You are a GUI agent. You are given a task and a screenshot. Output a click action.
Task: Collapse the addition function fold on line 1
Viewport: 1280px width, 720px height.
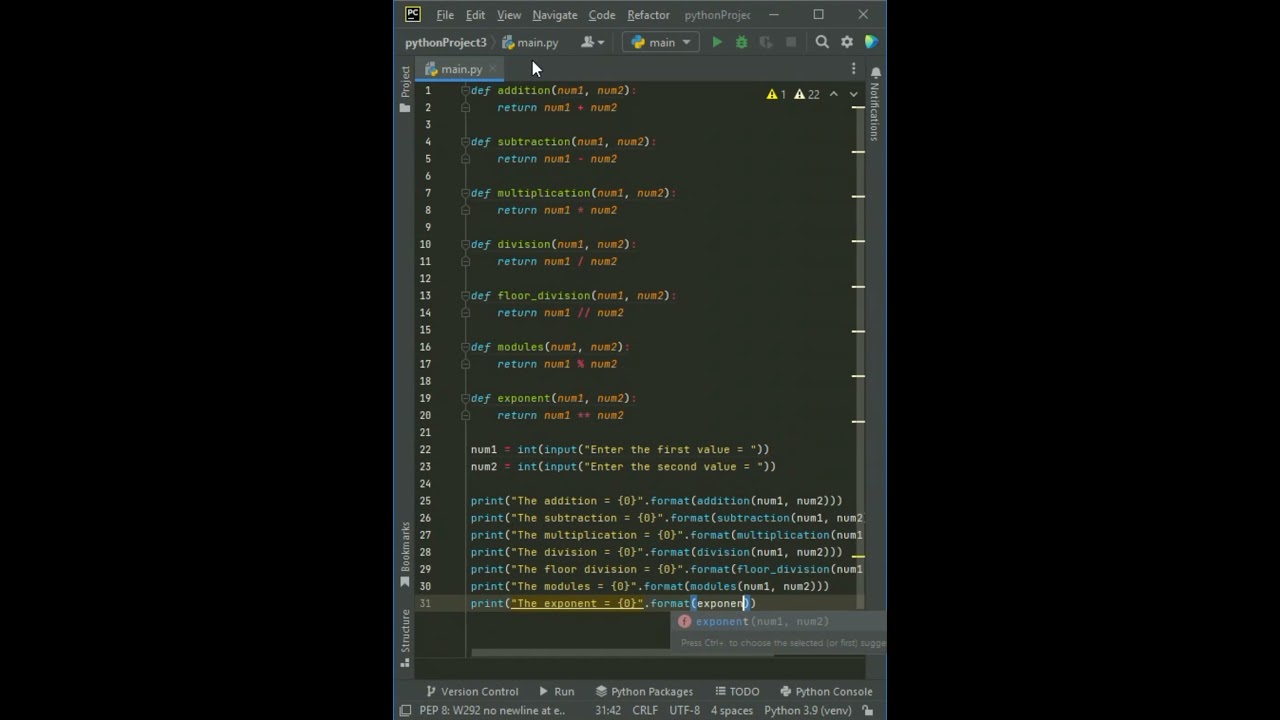coord(465,90)
